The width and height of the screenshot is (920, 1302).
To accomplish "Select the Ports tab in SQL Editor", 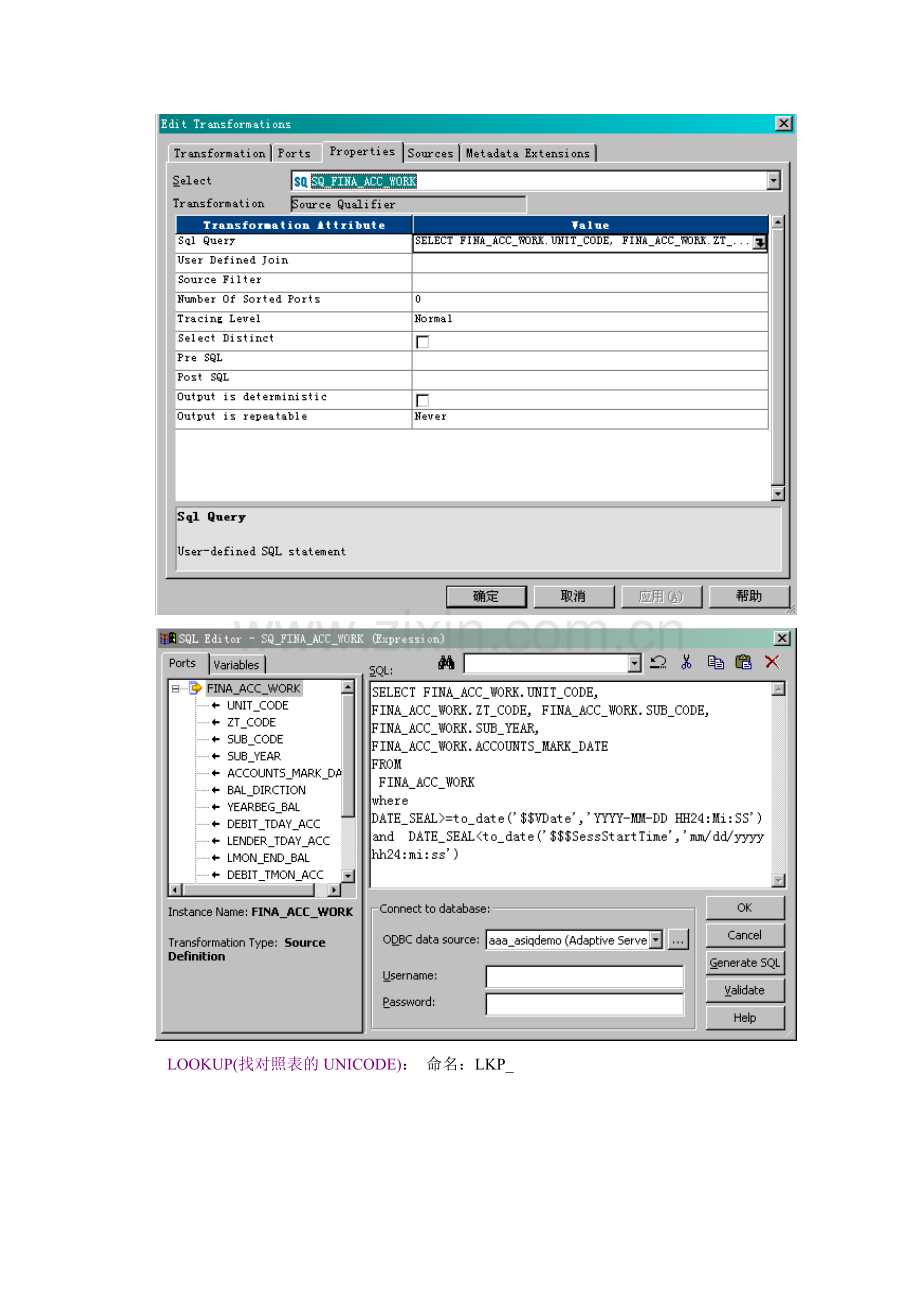I will [x=183, y=664].
